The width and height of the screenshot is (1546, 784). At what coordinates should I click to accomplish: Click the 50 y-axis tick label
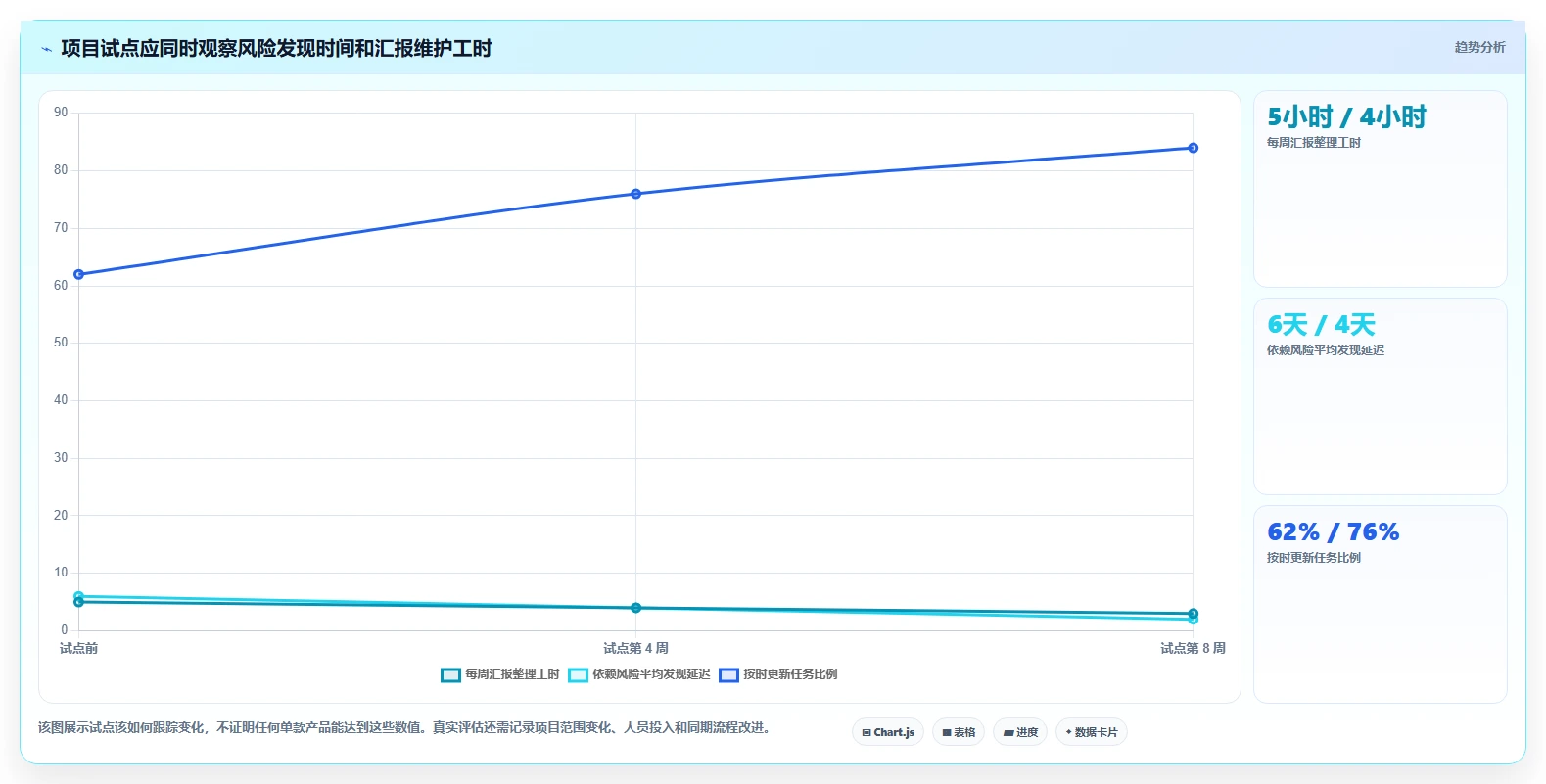click(x=61, y=343)
